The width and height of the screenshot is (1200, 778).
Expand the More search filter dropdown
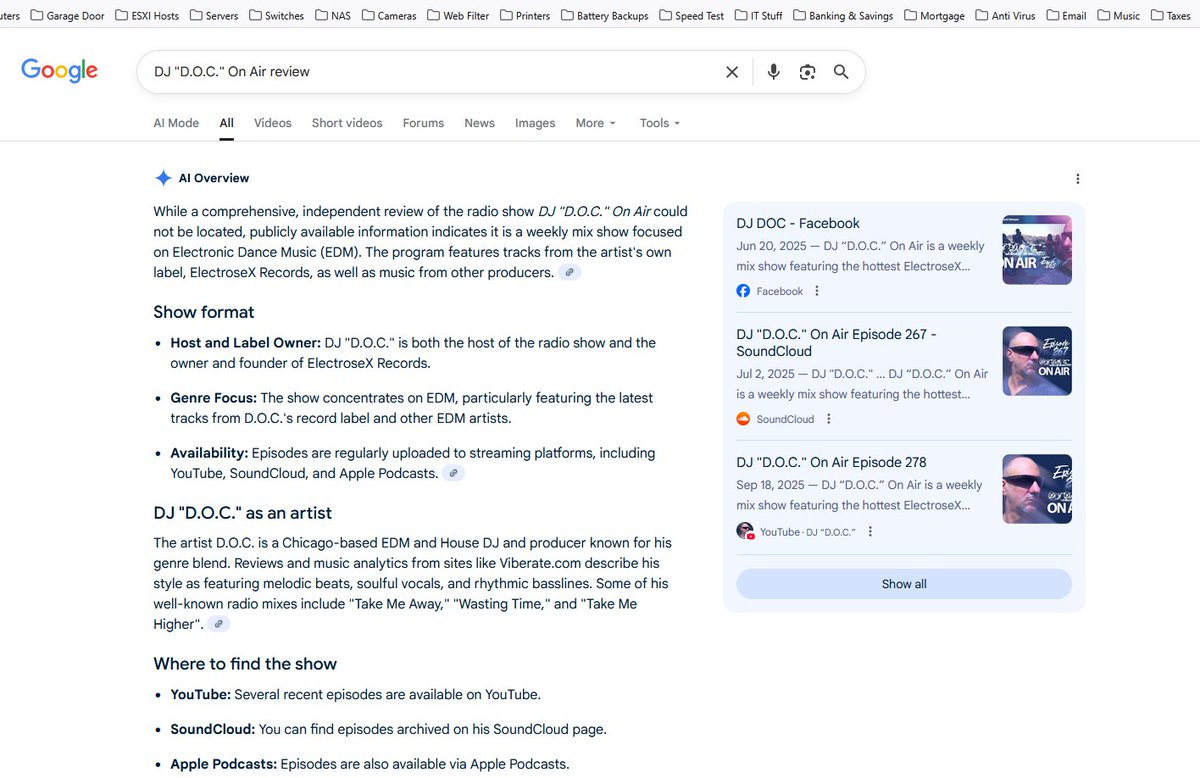point(596,123)
